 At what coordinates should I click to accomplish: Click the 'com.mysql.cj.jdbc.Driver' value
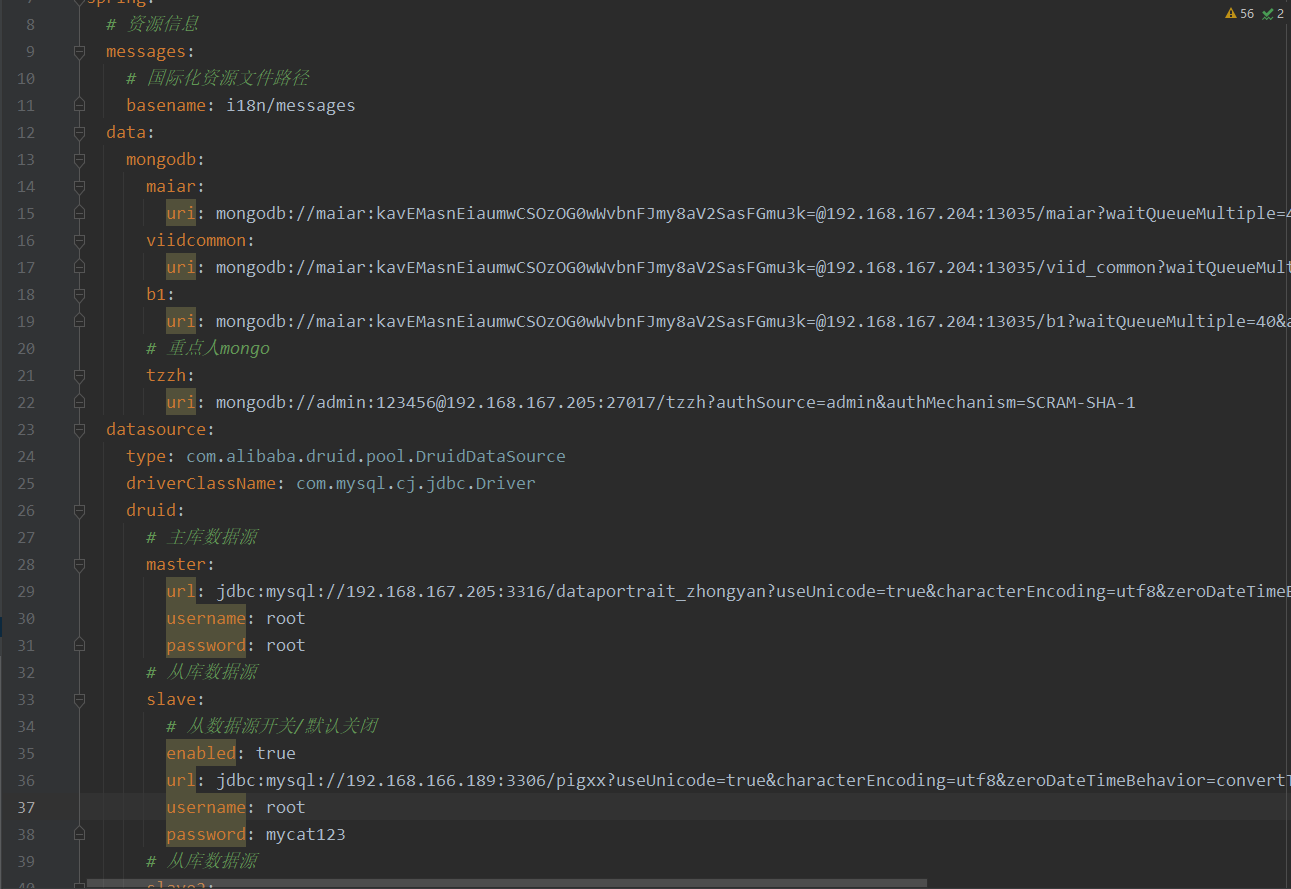pos(416,484)
